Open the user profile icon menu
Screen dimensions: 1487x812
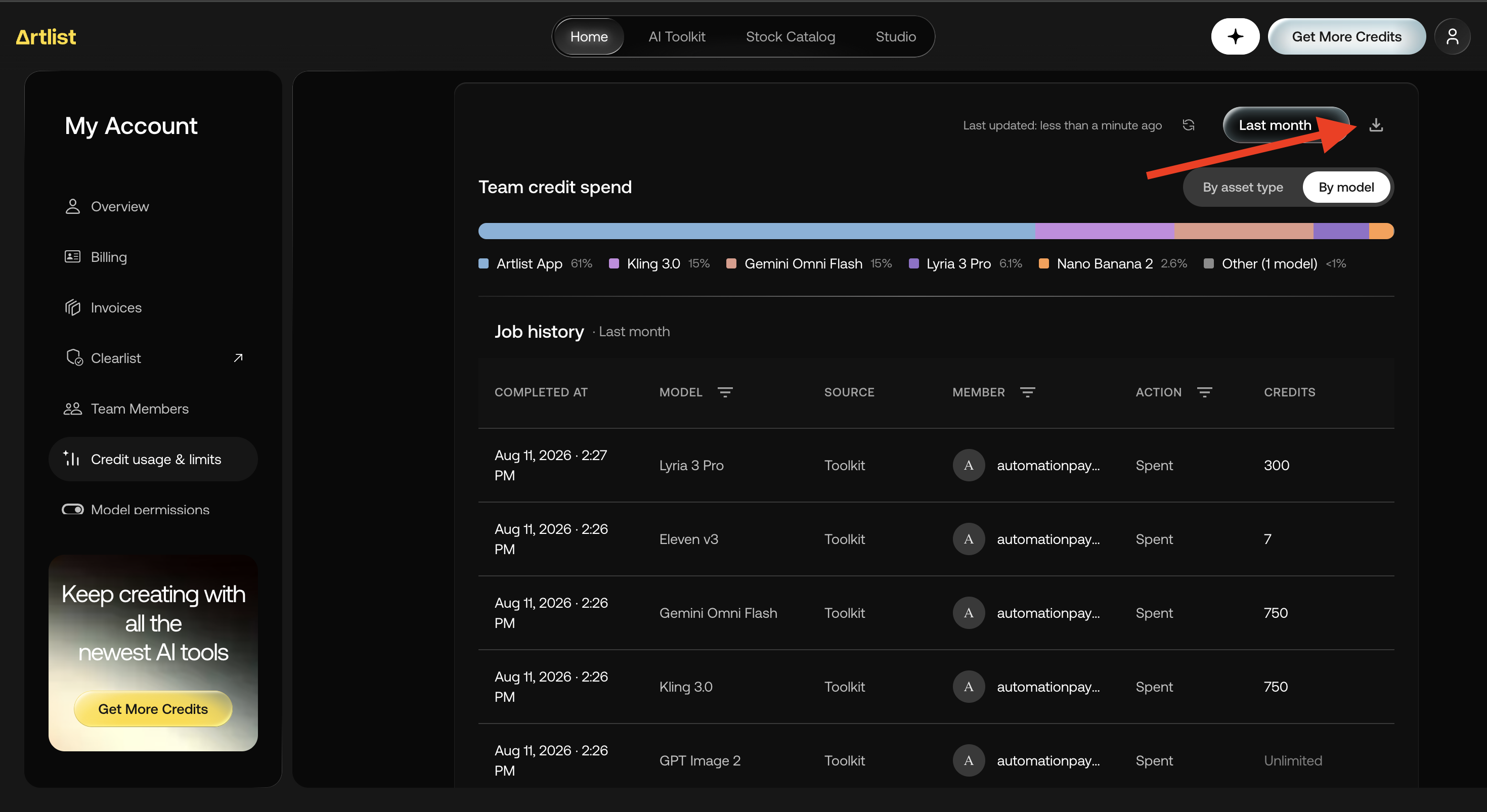[x=1452, y=36]
